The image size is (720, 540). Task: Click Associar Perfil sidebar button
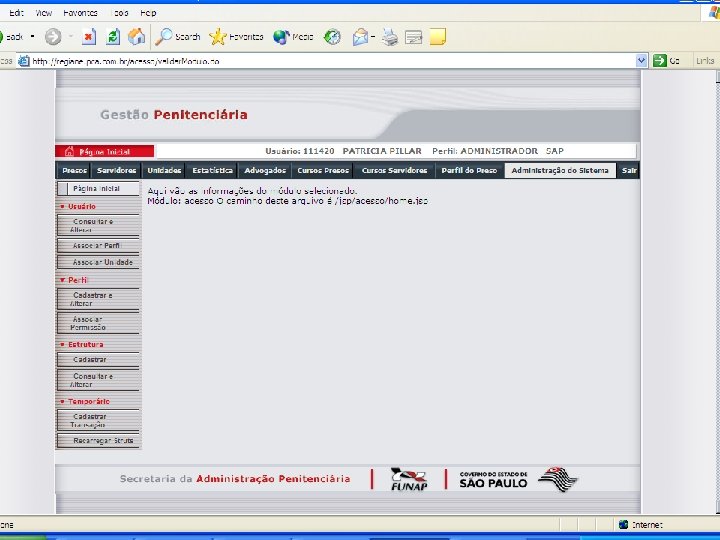point(98,246)
